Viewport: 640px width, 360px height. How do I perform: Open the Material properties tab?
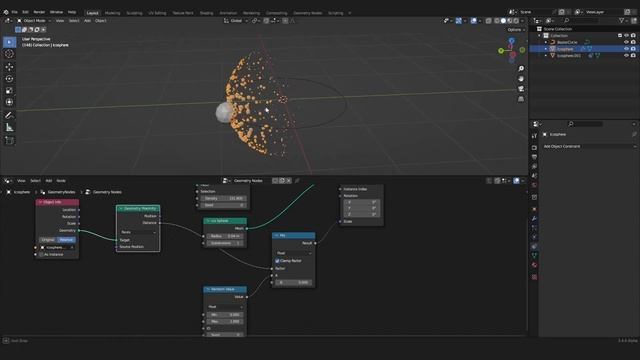534,265
